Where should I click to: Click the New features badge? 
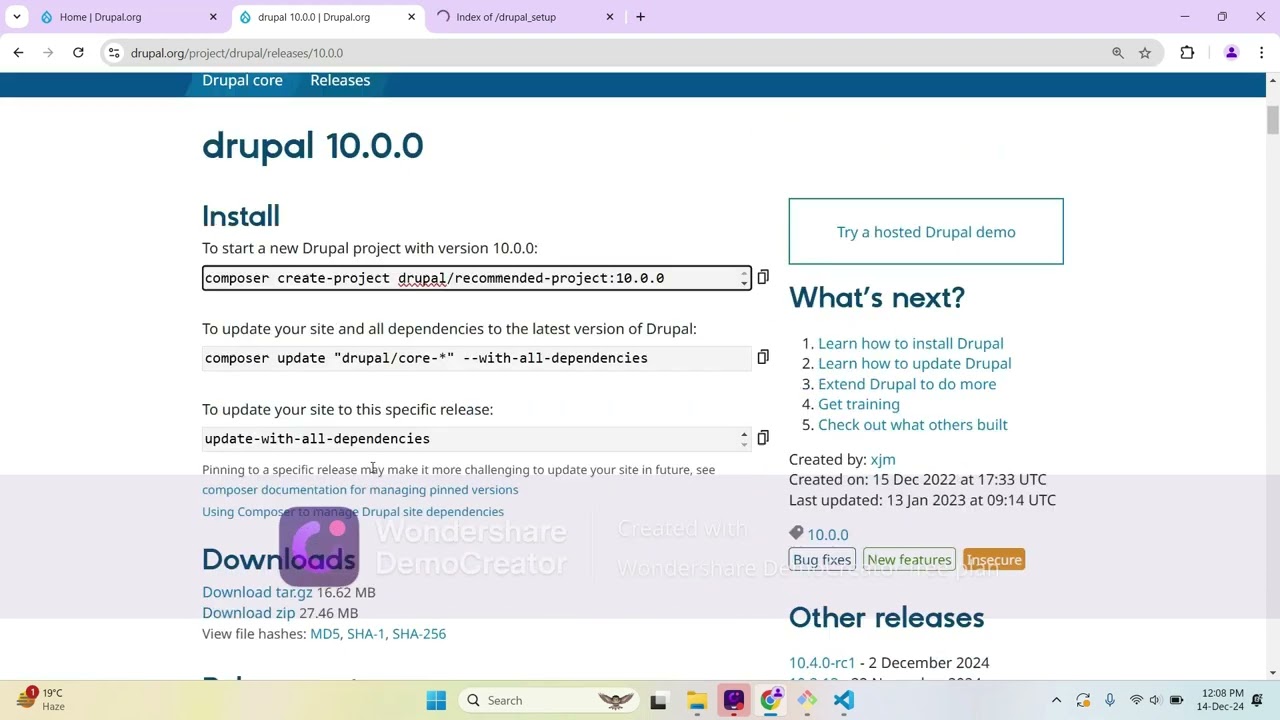coord(909,560)
